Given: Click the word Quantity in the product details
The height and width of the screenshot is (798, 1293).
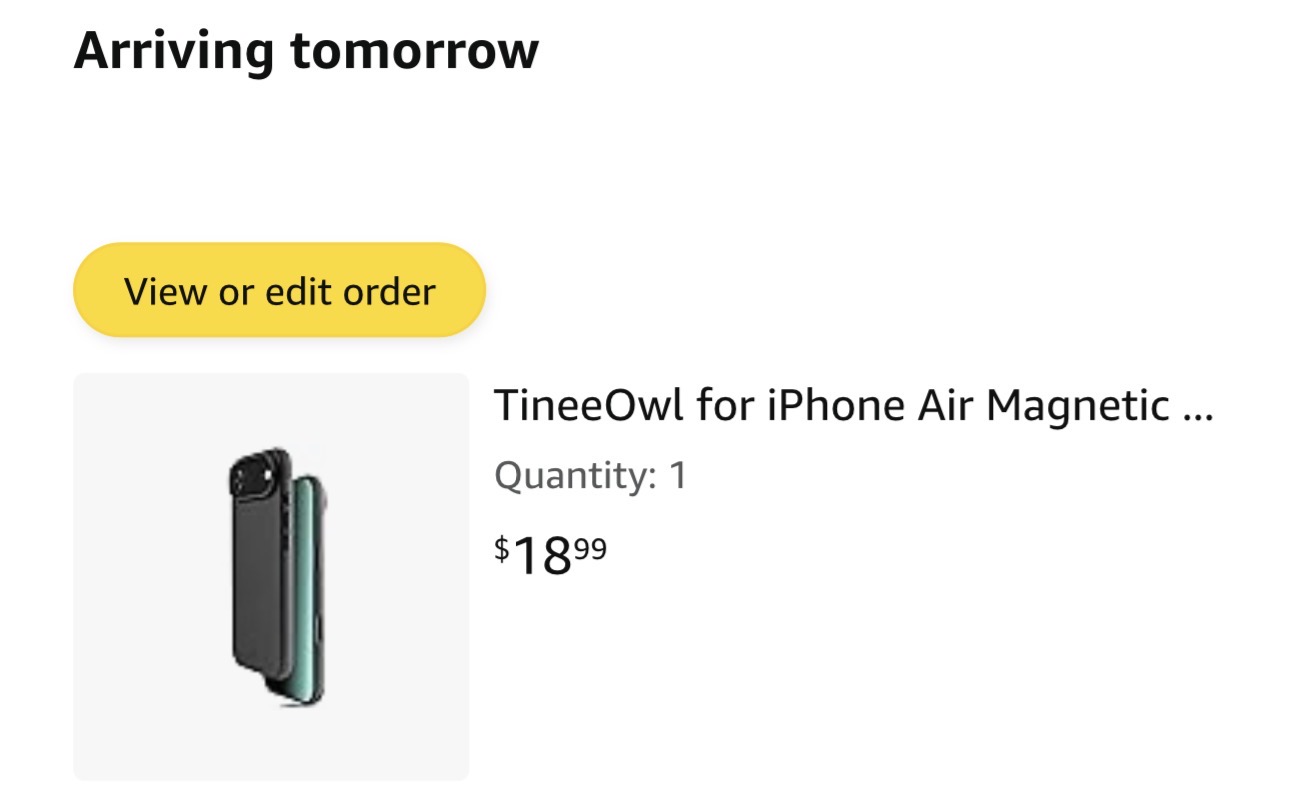Looking at the screenshot, I should [574, 475].
